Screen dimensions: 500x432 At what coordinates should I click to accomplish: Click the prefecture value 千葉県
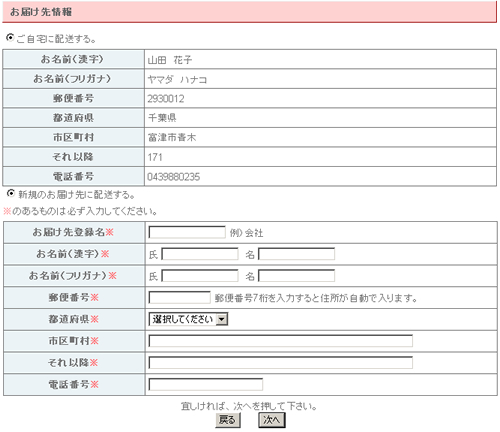point(162,118)
